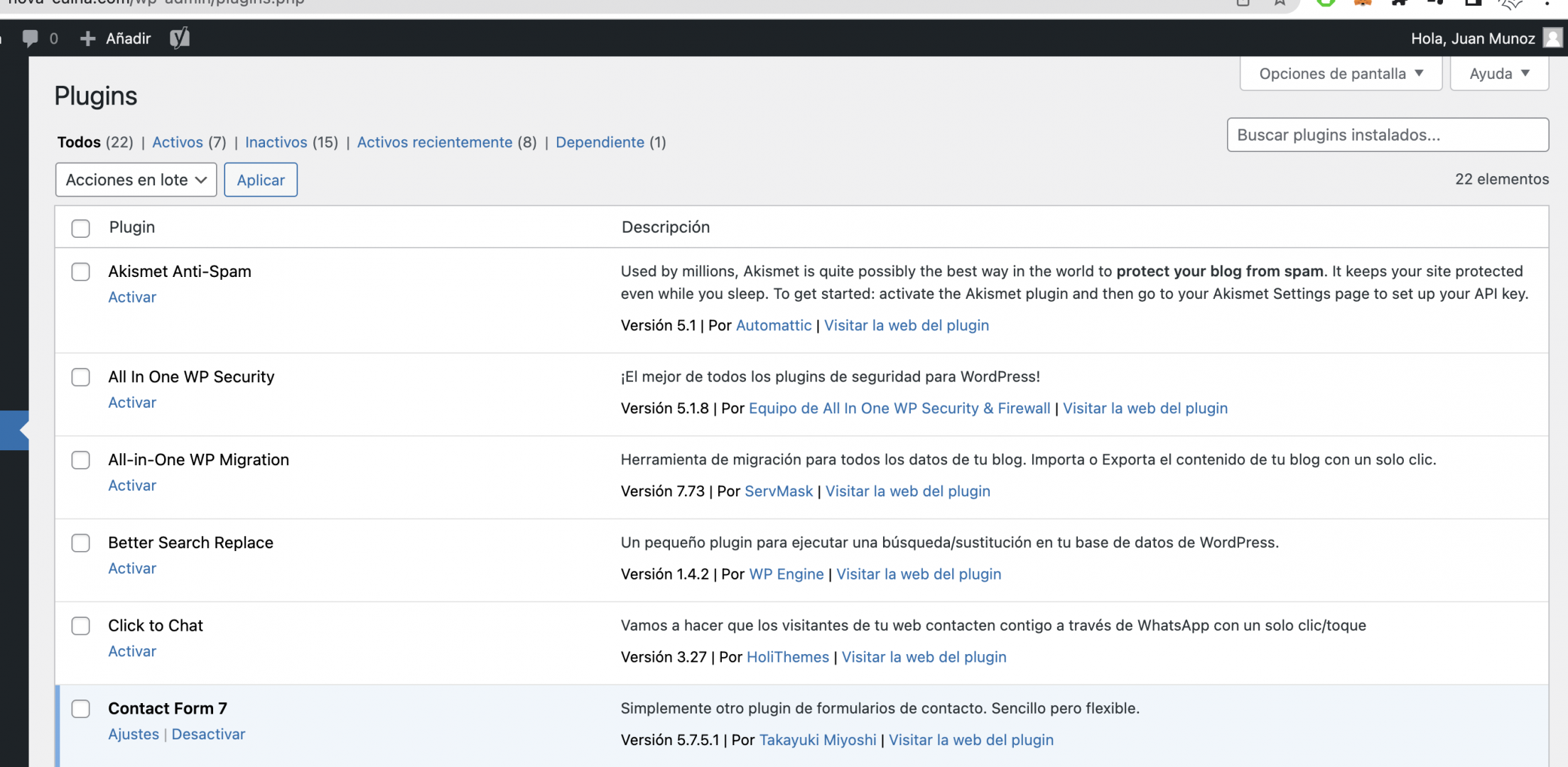Viewport: 1568px width, 767px height.
Task: Tick the select-all plugins checkbox
Action: point(81,228)
